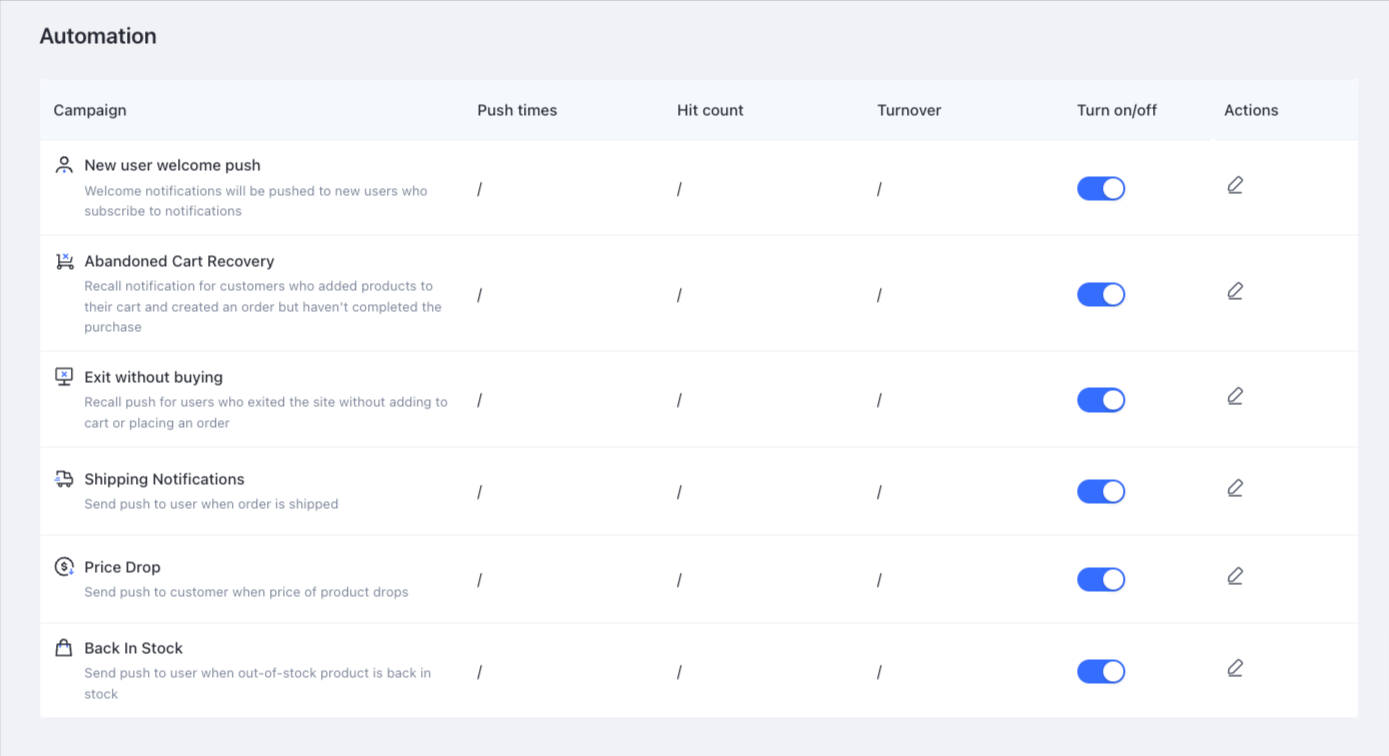Image resolution: width=1389 pixels, height=756 pixels.
Task: Toggle the Exit without buying switch
Action: tap(1101, 400)
